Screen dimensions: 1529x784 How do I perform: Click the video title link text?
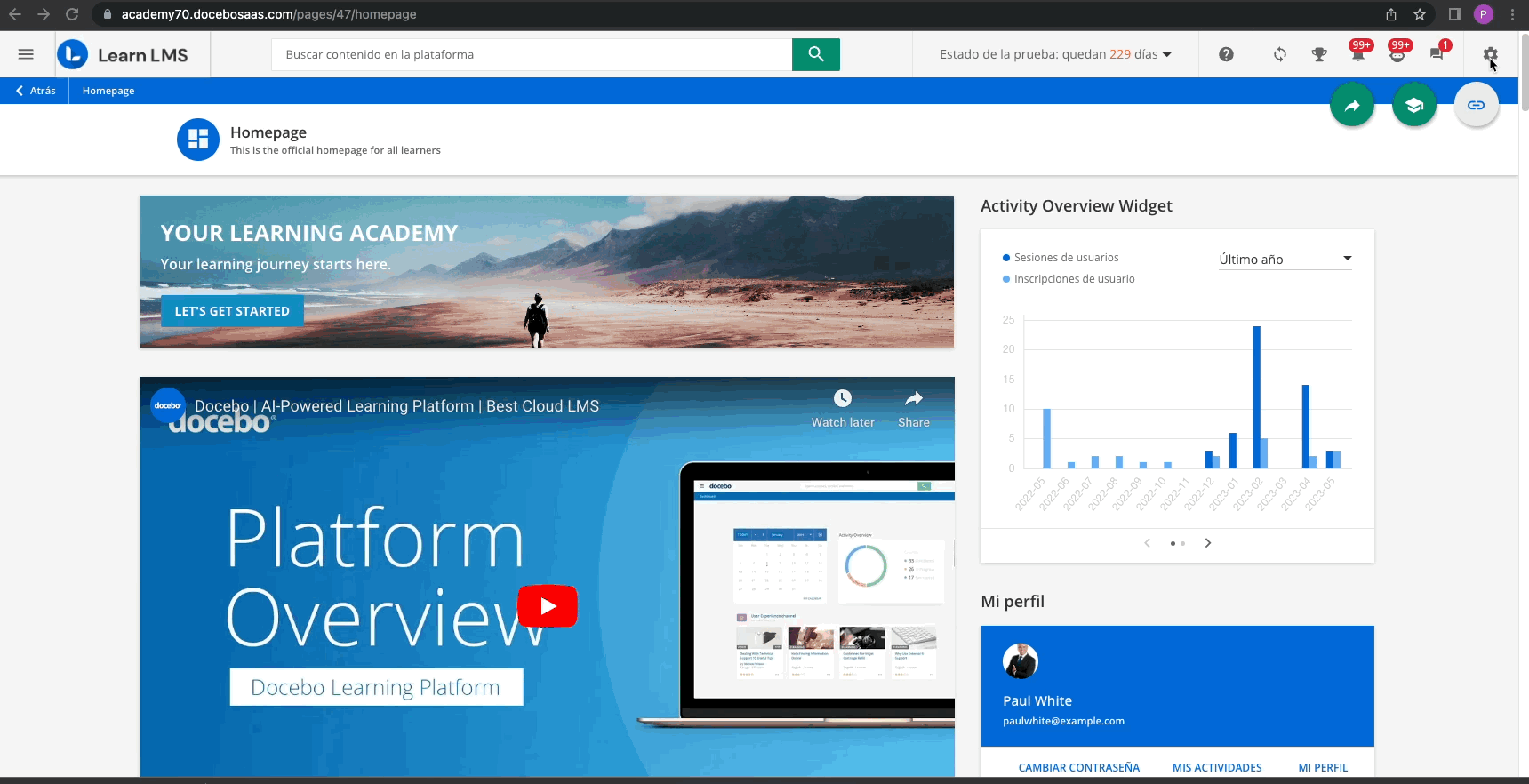coord(396,406)
